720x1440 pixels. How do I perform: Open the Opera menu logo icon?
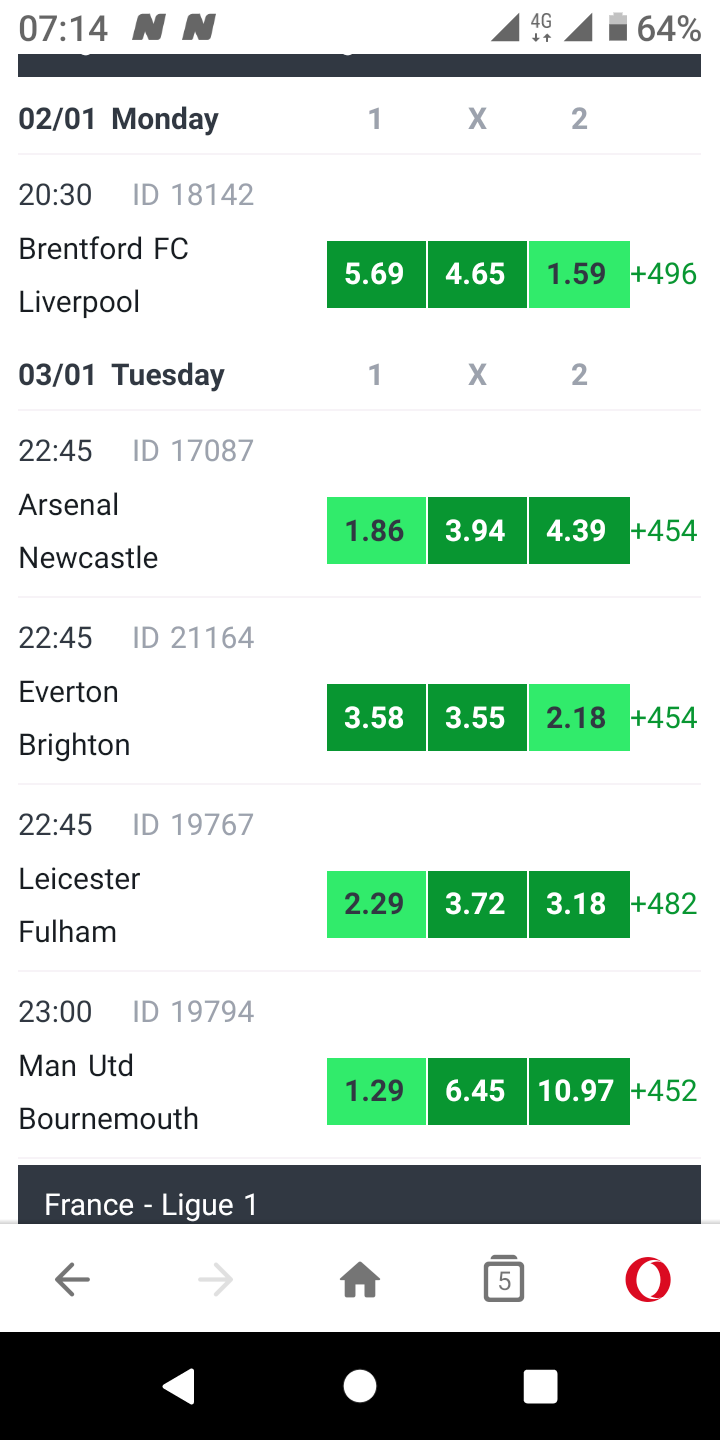tap(648, 1279)
